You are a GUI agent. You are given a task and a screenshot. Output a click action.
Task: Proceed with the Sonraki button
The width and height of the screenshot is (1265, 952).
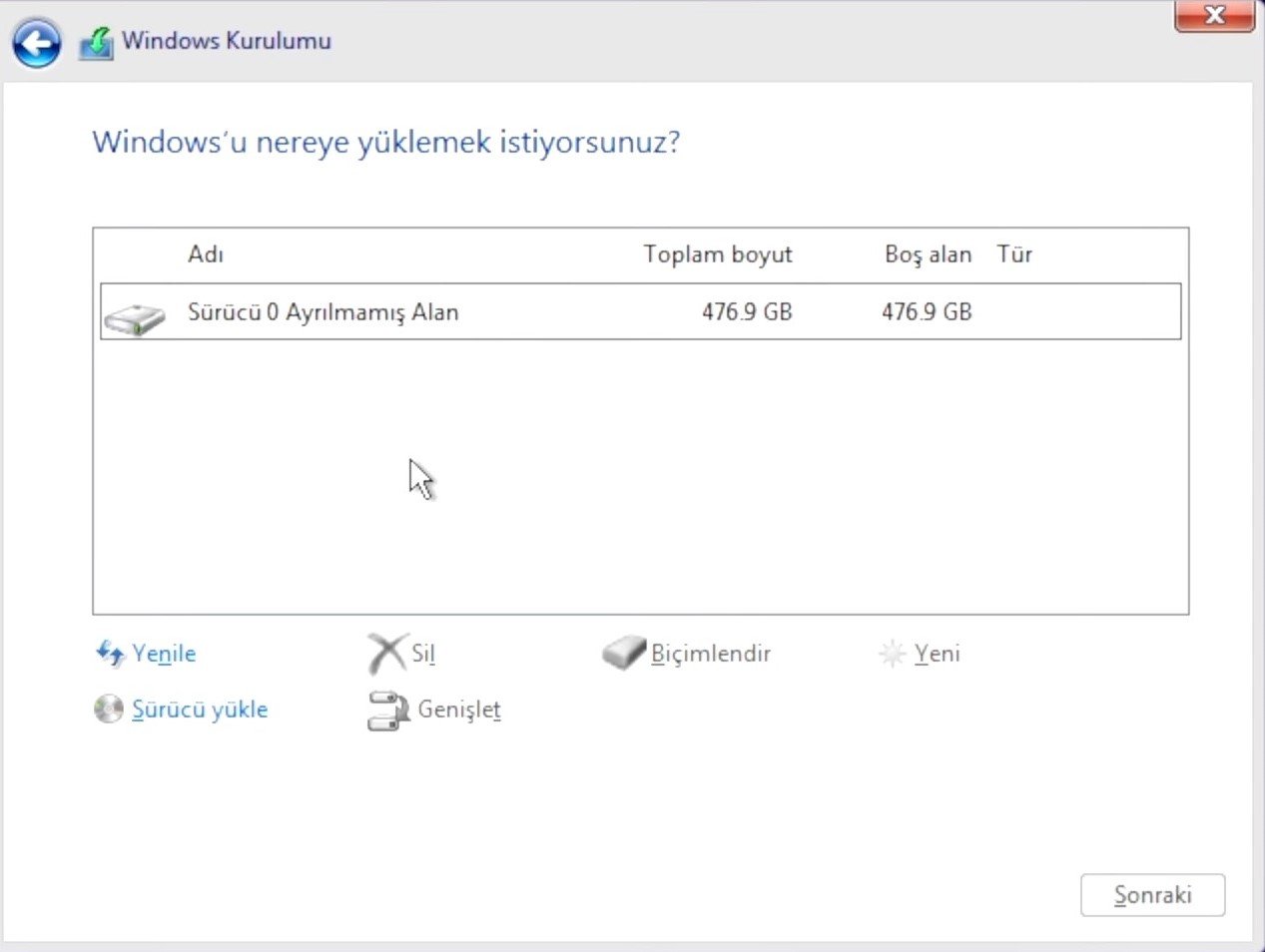(1152, 895)
